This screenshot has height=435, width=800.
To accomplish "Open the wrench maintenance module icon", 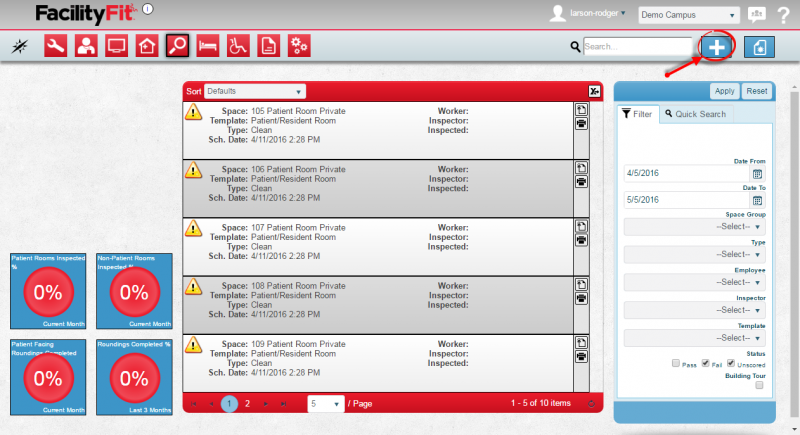I will click(56, 45).
